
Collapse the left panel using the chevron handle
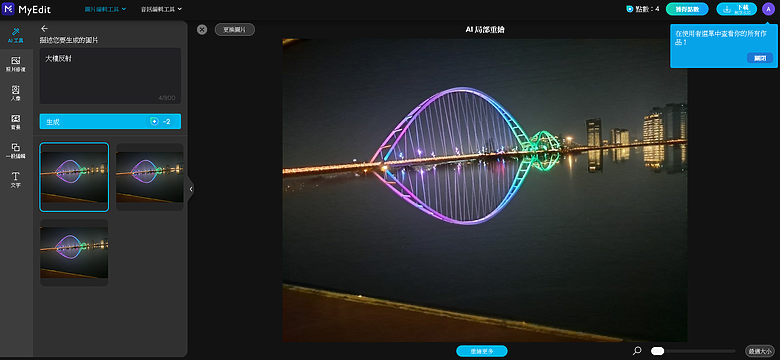coord(191,189)
